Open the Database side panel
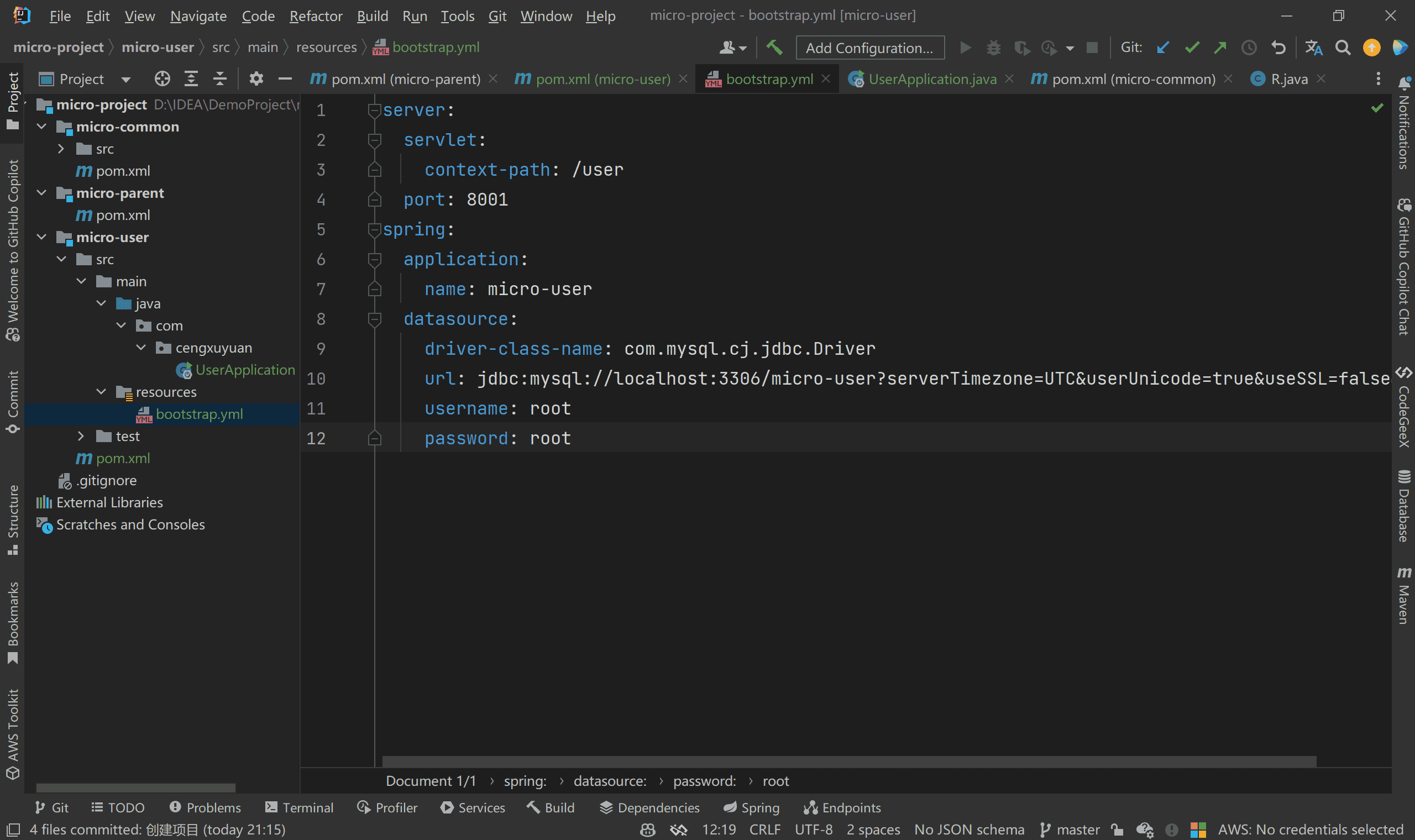Viewport: 1415px width, 840px height. coord(1404,506)
